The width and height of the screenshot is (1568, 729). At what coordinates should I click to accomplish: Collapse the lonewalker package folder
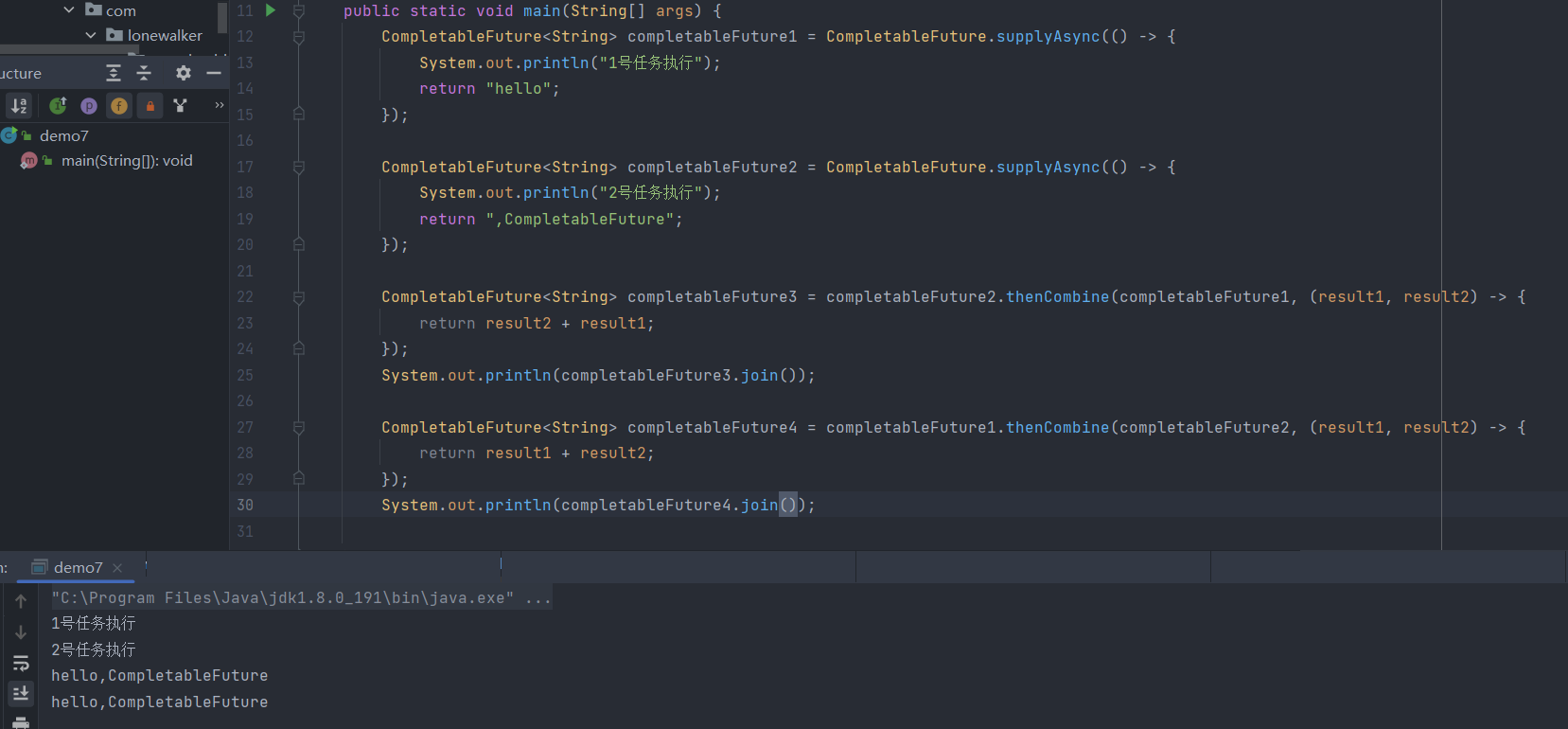point(91,36)
